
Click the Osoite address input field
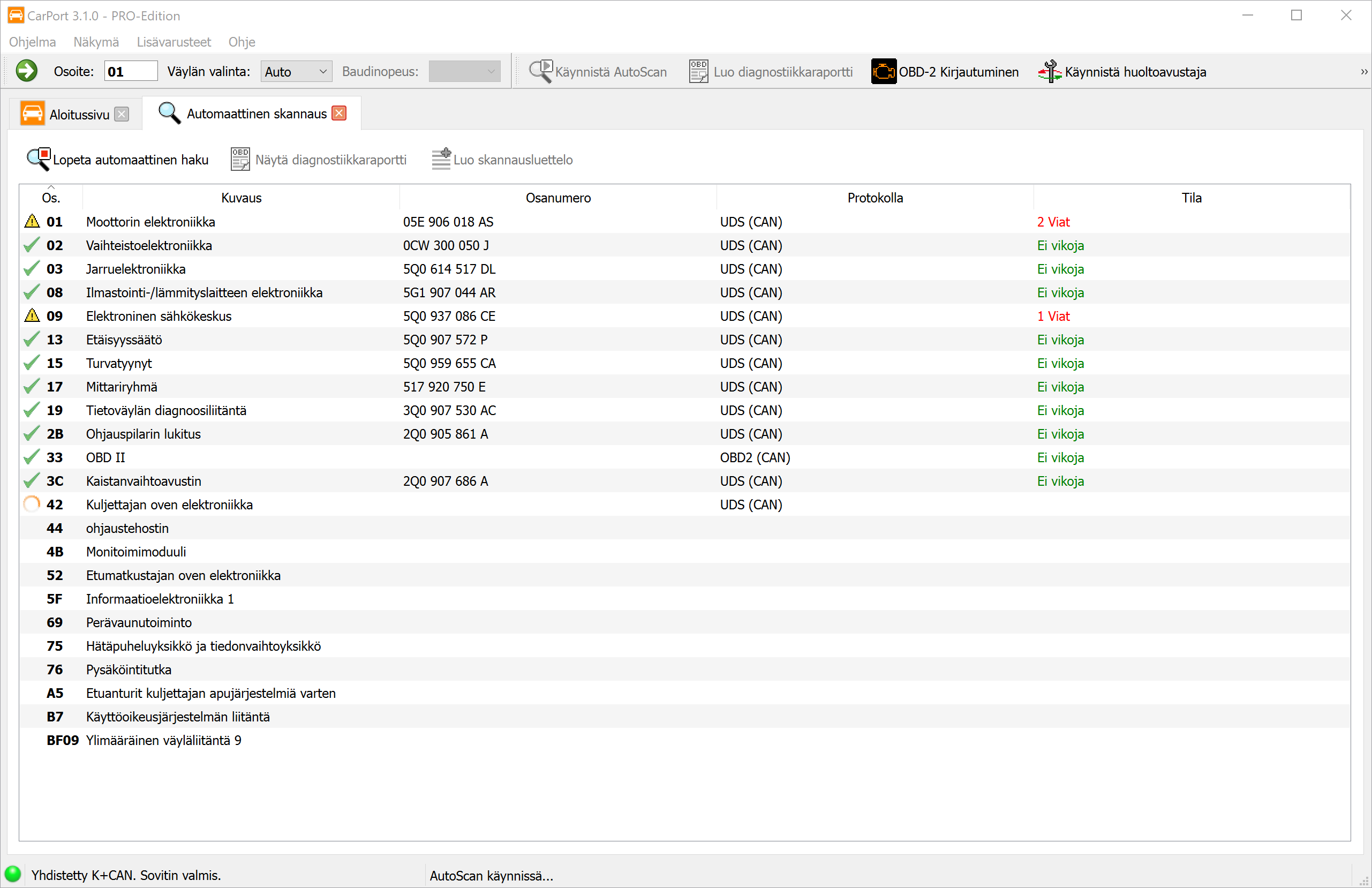(x=130, y=72)
